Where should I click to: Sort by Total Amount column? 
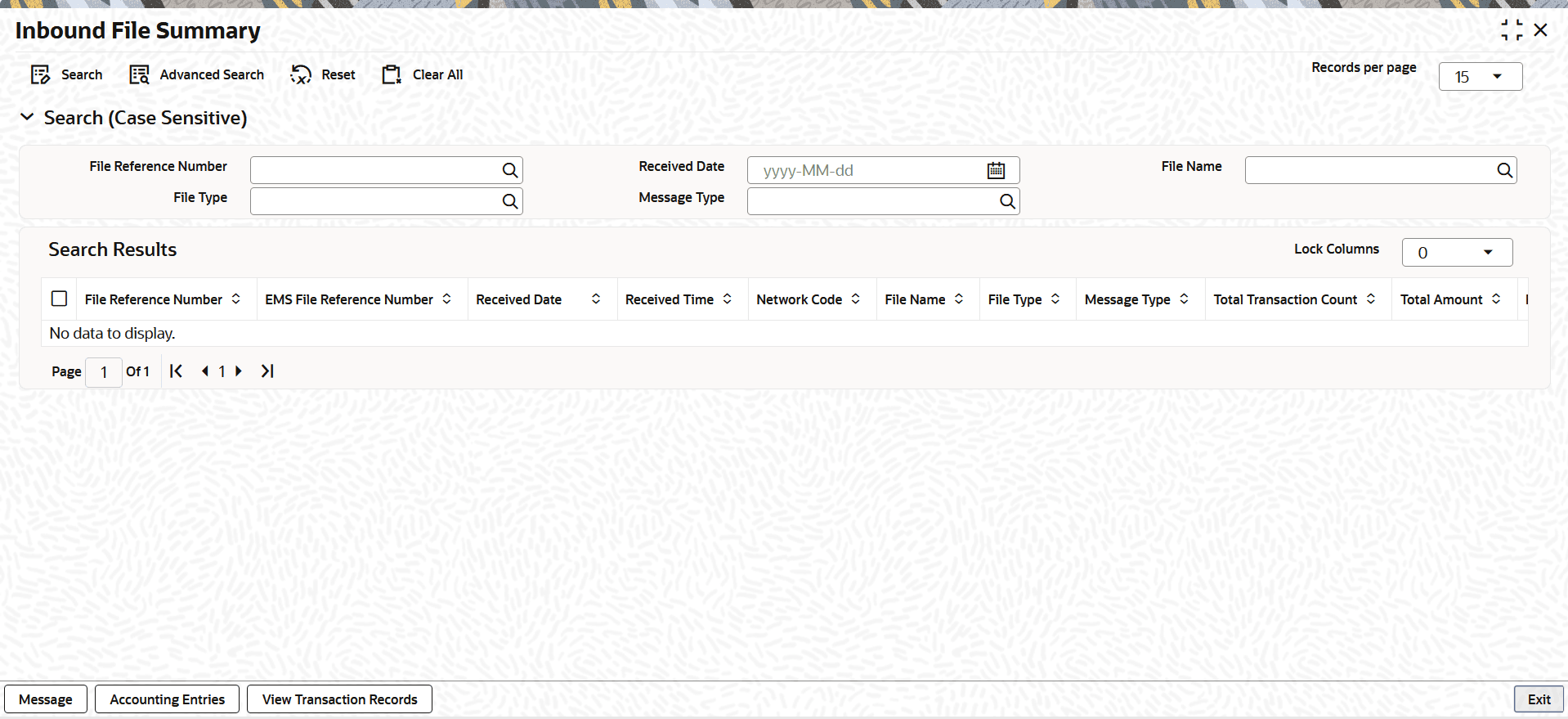pyautogui.click(x=1496, y=299)
